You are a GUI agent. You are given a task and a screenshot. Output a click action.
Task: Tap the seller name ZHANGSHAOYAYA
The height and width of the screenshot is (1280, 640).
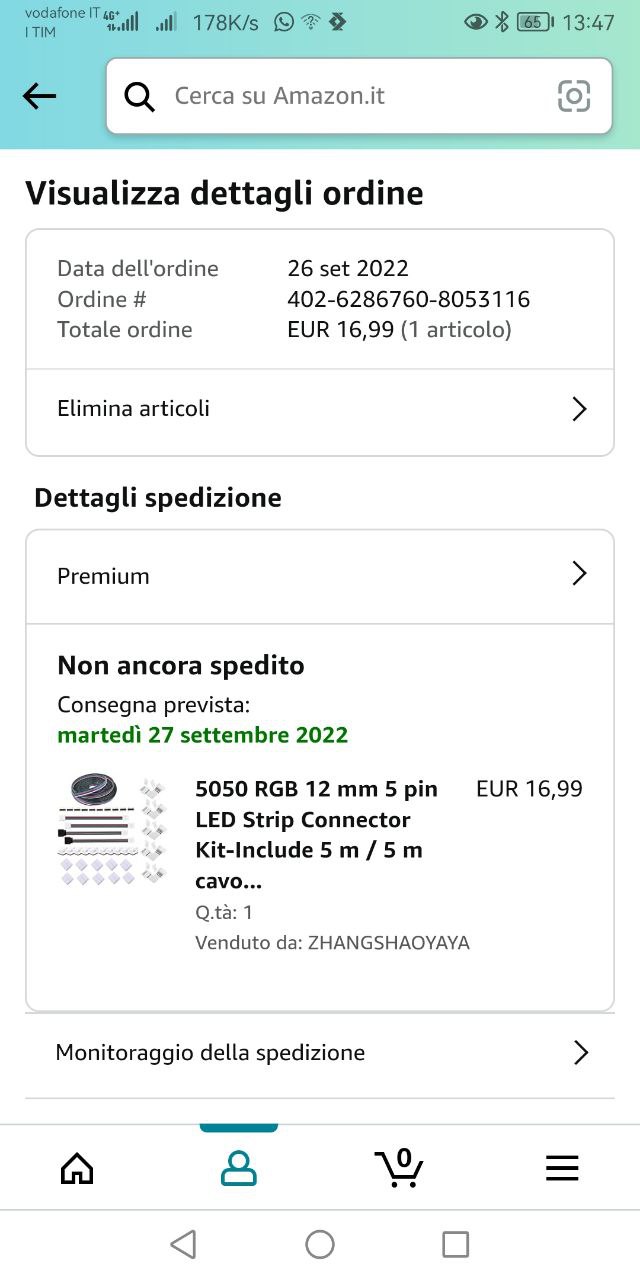pos(388,943)
